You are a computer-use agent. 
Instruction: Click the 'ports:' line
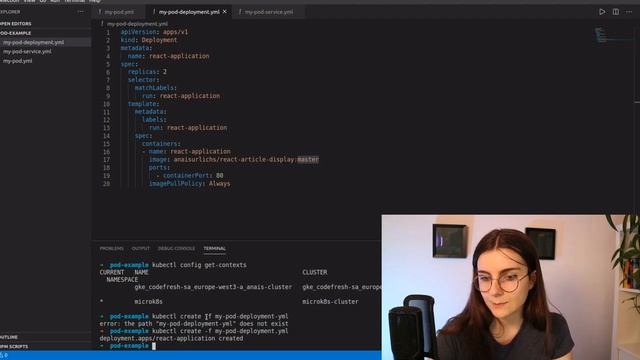tap(159, 167)
